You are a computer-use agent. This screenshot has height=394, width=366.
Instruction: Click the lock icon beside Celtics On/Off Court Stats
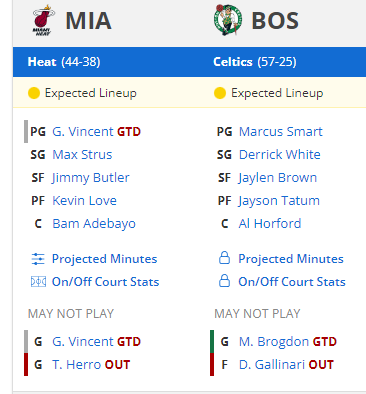pos(224,281)
